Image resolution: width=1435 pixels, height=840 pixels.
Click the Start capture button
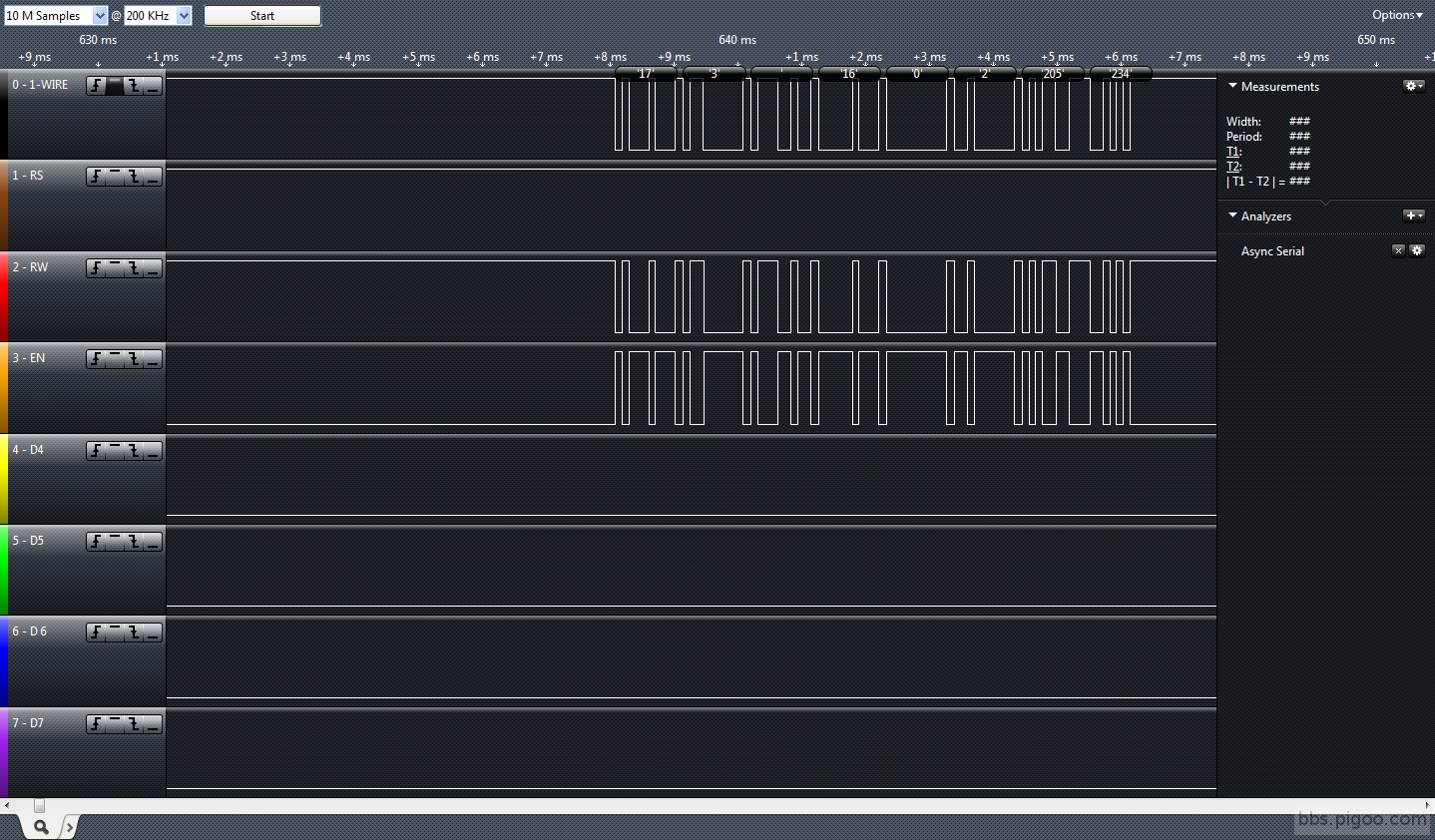click(x=262, y=16)
